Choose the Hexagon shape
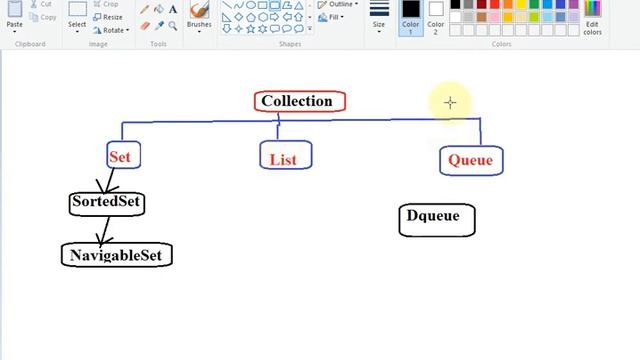 coord(263,17)
